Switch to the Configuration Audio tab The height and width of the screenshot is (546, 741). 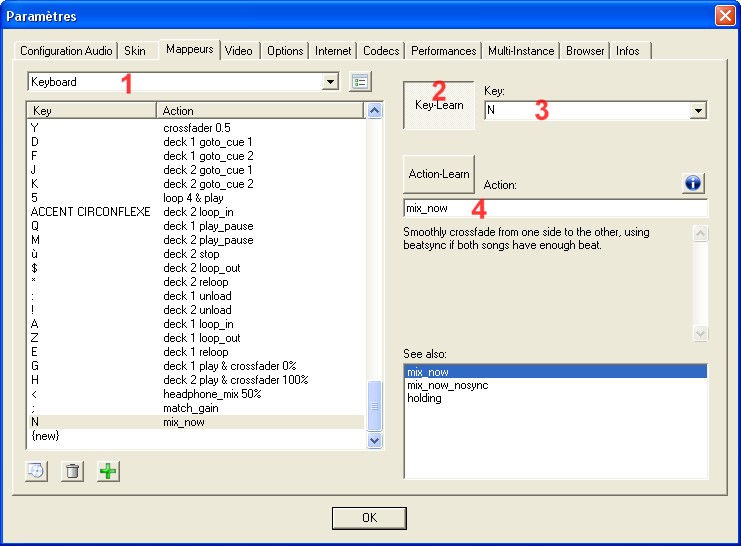coord(66,50)
